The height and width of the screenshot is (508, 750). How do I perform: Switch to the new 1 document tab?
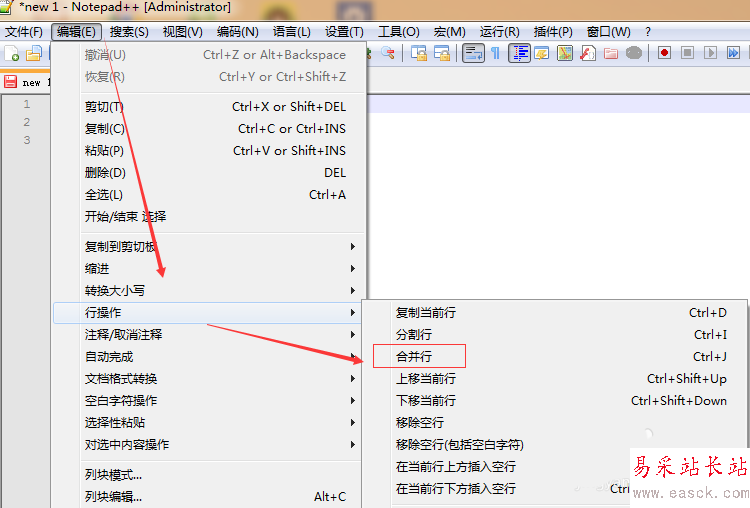[26, 82]
